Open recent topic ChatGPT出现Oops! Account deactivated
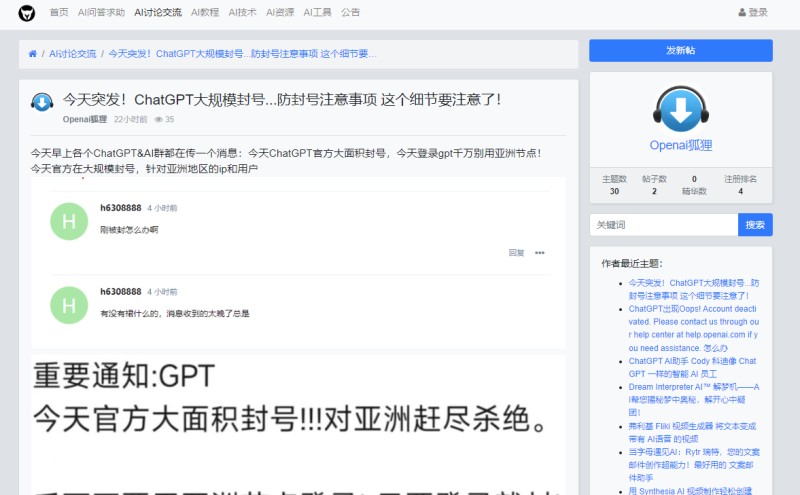The height and width of the screenshot is (495, 800). point(694,328)
